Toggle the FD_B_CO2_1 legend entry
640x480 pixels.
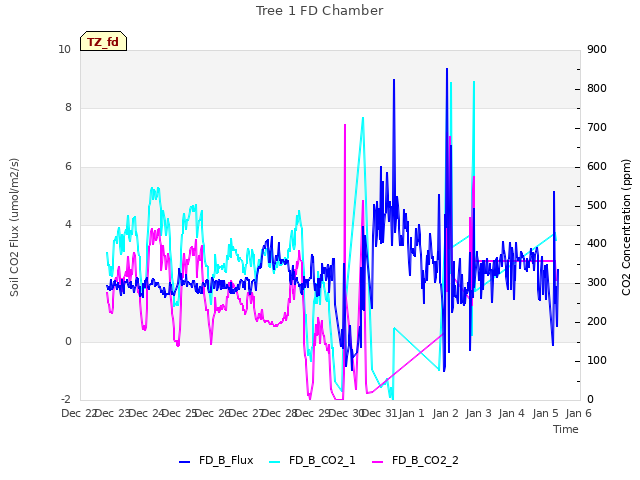pos(312,460)
